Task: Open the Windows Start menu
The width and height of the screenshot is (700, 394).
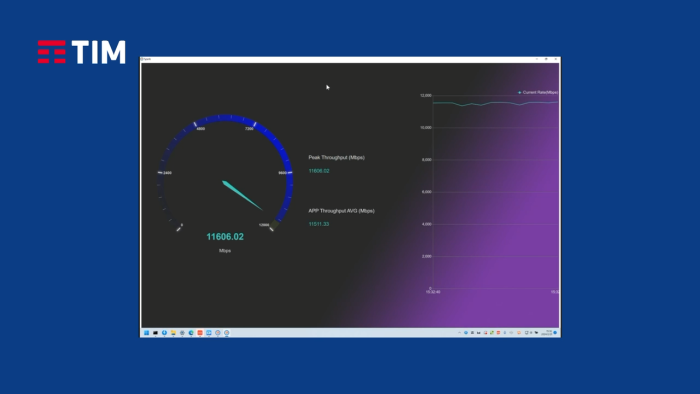Action: coord(146,333)
